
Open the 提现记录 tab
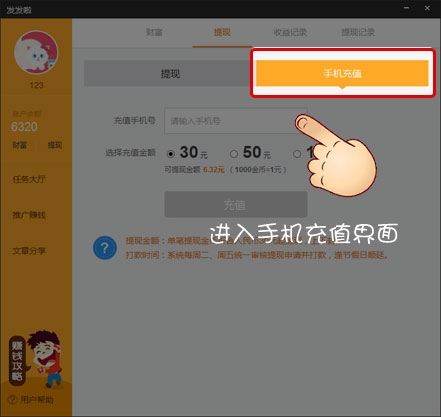click(x=358, y=32)
